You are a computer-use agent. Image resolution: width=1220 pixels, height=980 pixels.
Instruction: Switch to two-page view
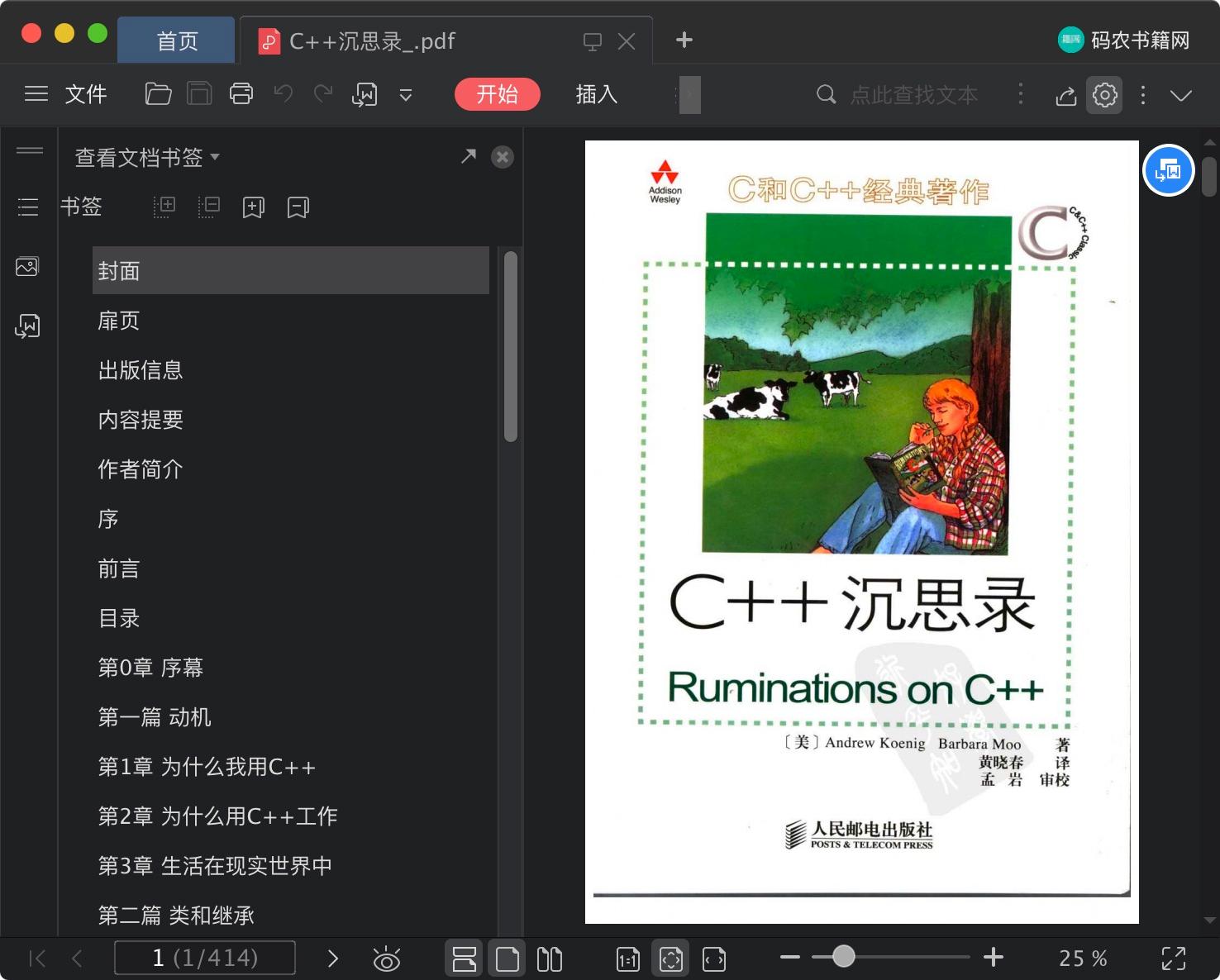tap(550, 959)
